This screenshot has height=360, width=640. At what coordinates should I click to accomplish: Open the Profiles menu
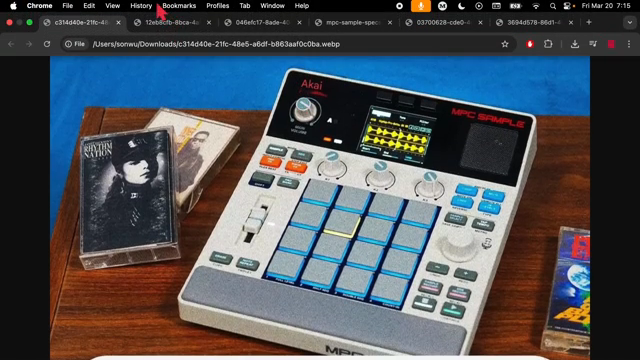pos(218,6)
